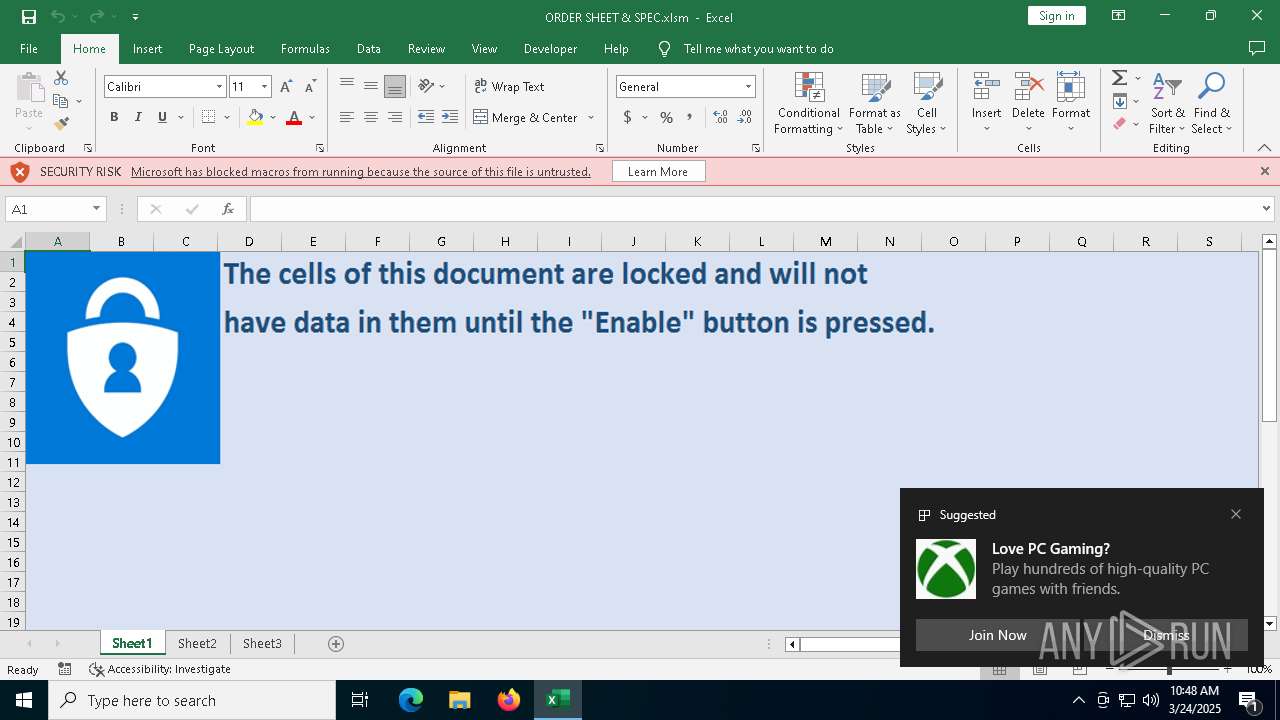Open Cell Styles gallery
Viewport: 1280px width, 720px height.
pos(927,103)
